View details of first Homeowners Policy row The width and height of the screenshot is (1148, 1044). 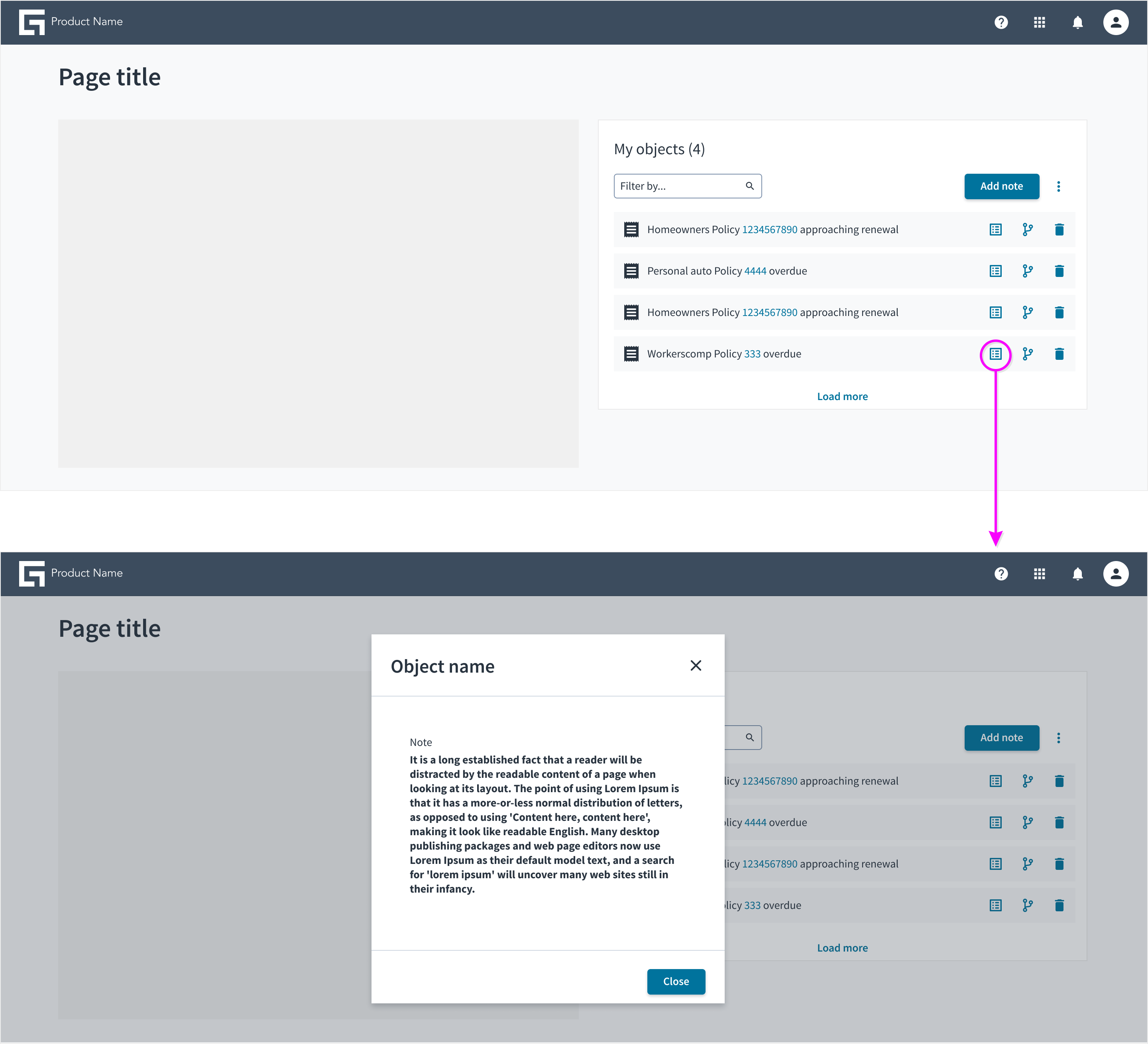995,230
